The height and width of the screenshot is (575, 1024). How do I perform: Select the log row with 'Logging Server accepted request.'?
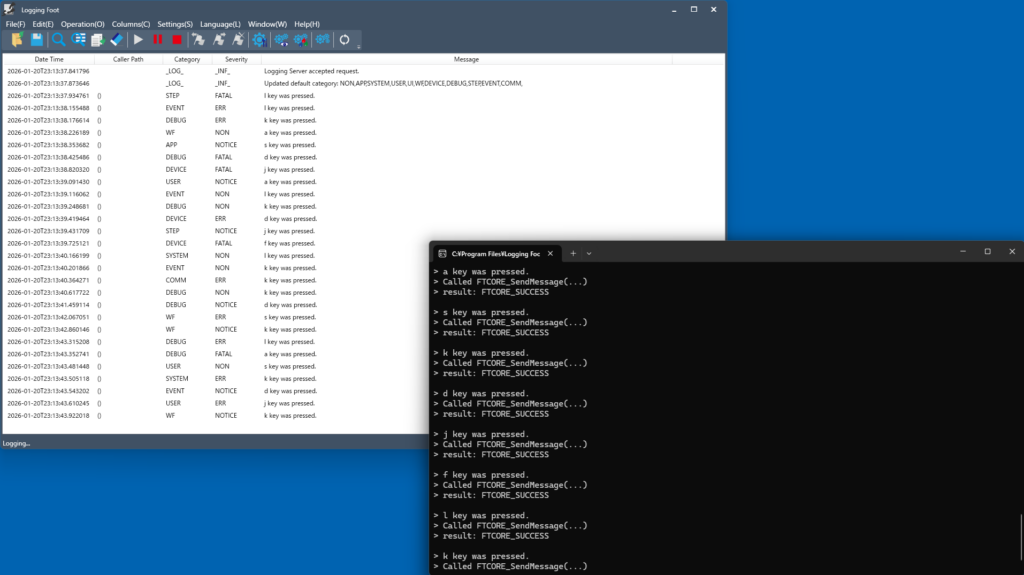(x=311, y=71)
